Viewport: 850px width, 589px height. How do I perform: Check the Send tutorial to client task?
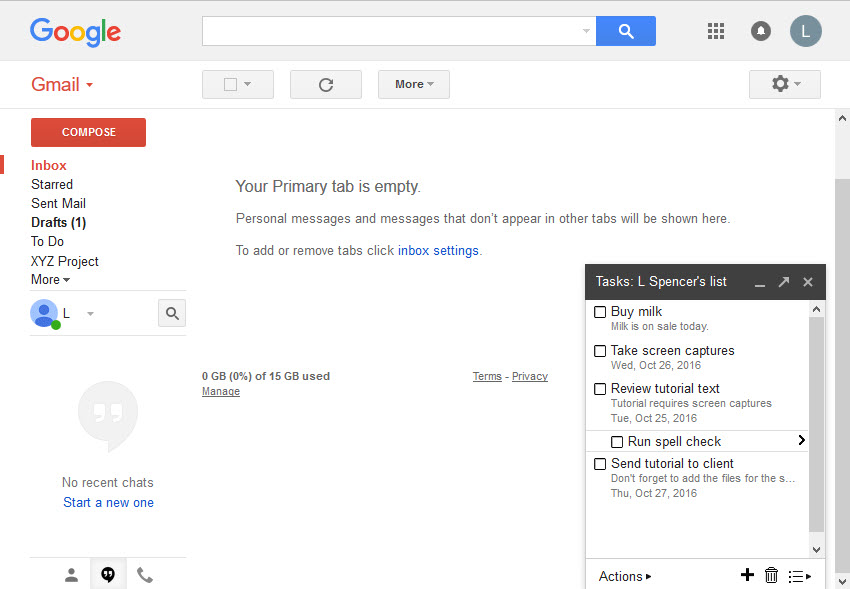point(599,463)
